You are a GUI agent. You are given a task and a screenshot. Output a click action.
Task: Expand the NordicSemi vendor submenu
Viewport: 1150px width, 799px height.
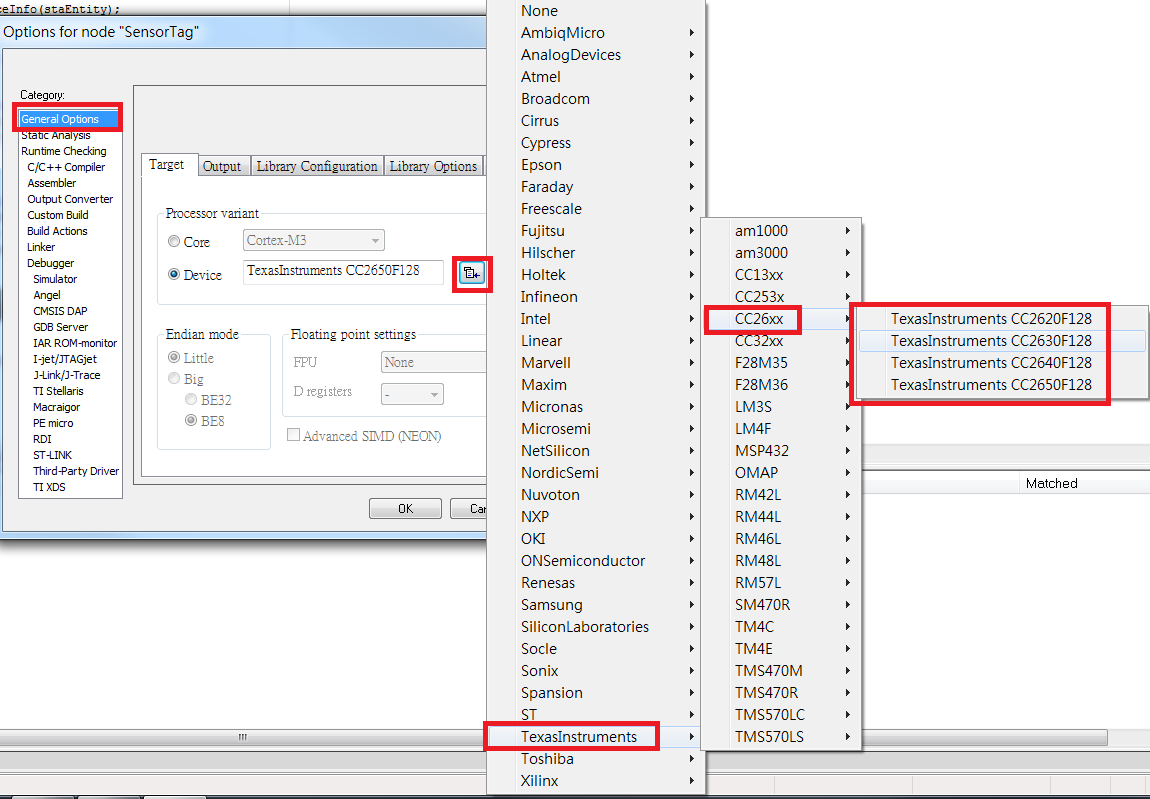tap(596, 473)
